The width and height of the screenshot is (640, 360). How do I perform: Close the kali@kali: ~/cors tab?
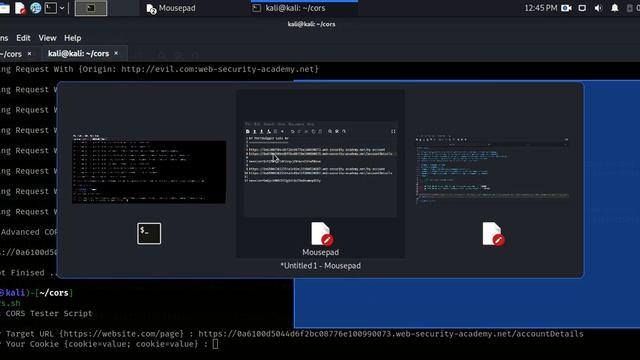coord(116,53)
